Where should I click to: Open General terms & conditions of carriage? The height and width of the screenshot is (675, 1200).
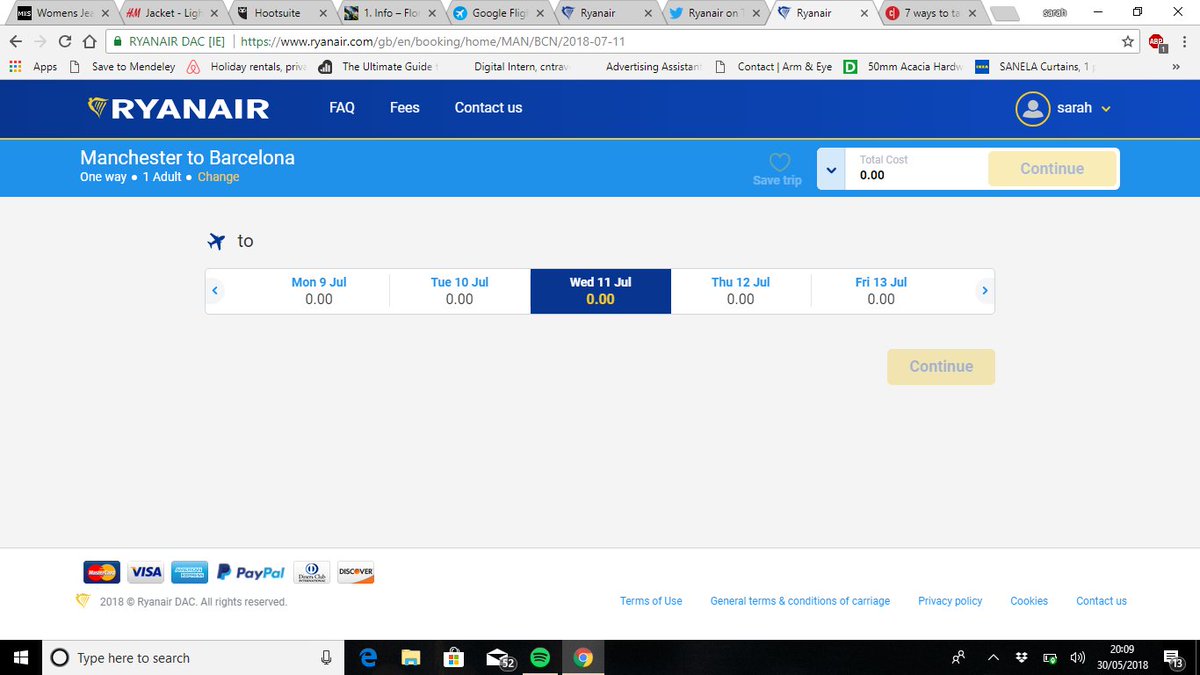click(800, 601)
